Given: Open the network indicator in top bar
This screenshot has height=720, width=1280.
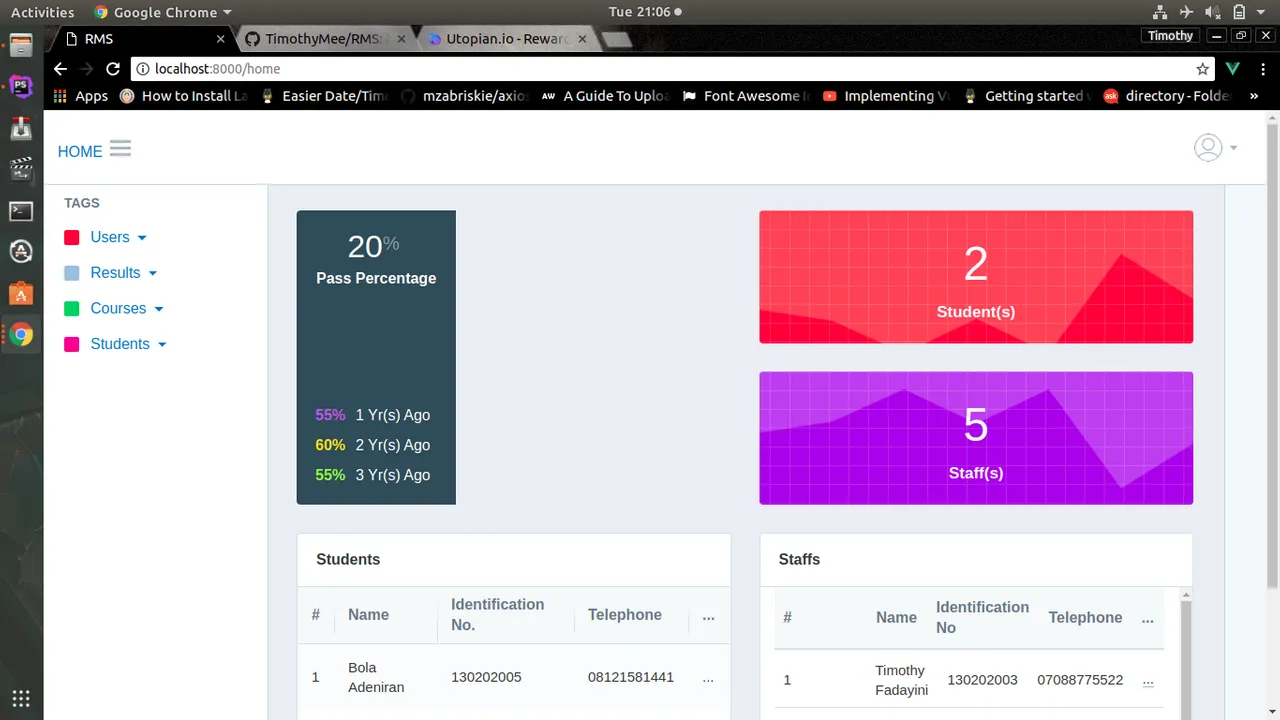Looking at the screenshot, I should (1160, 12).
